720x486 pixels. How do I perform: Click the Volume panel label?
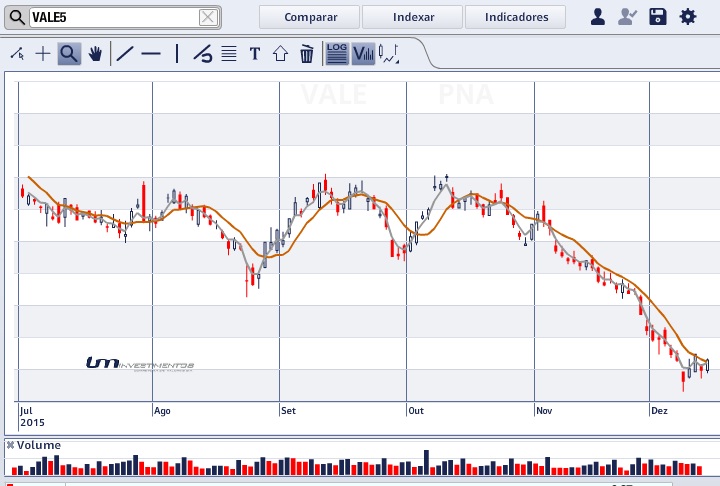pos(39,445)
